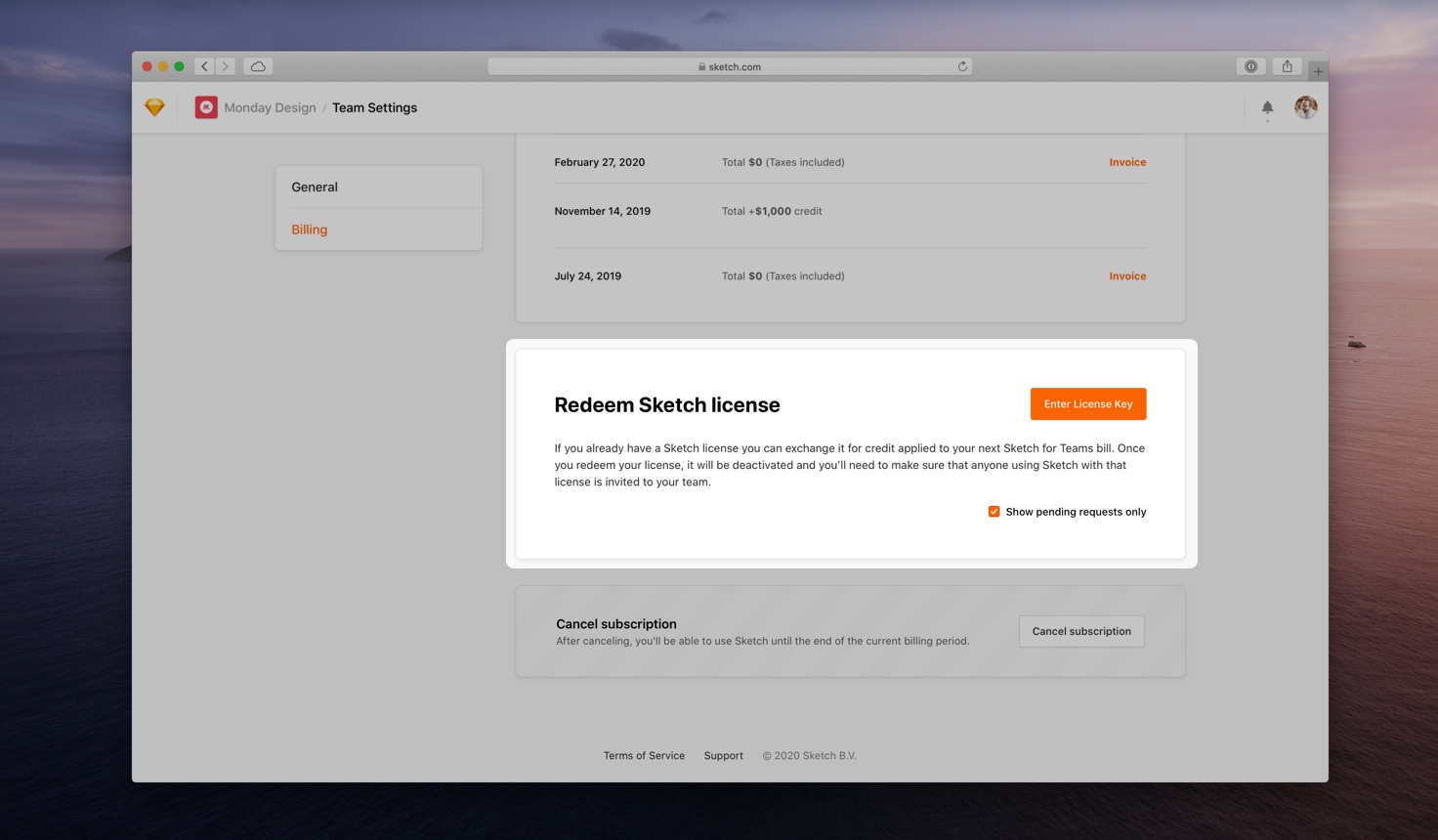1438x840 pixels.
Task: Open the 1Password extension icon
Action: pyautogui.click(x=1250, y=66)
